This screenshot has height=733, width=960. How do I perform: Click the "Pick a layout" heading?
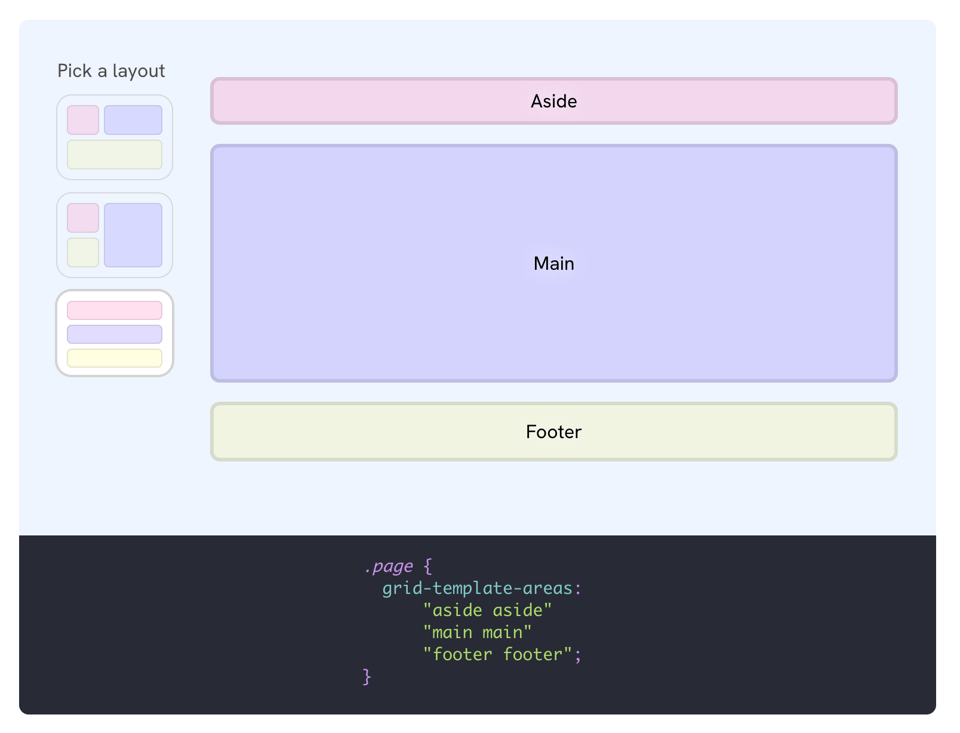(111, 71)
